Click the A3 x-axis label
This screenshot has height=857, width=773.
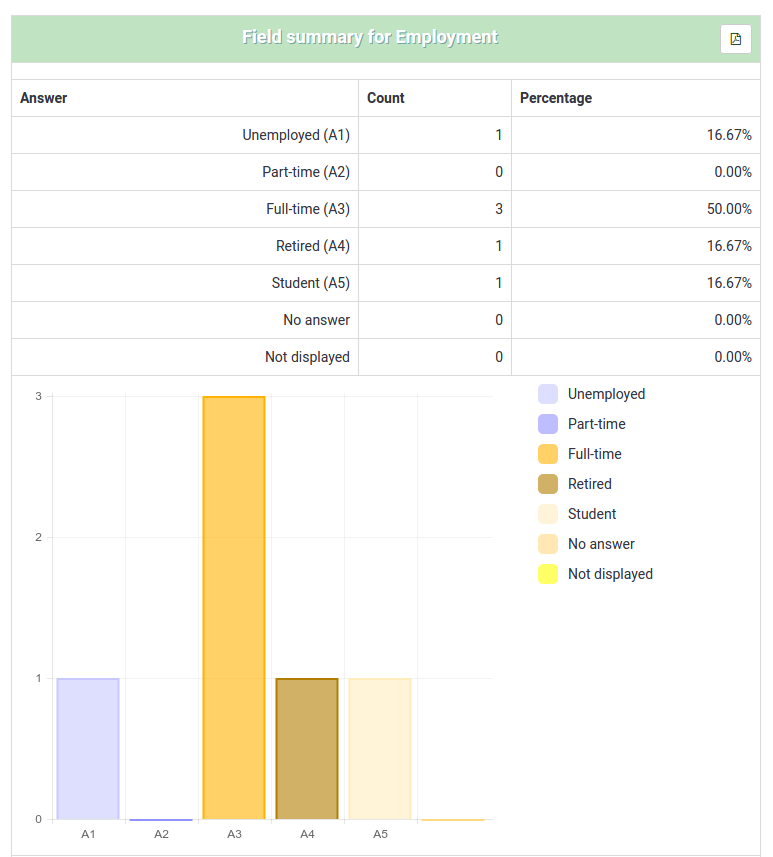234,833
